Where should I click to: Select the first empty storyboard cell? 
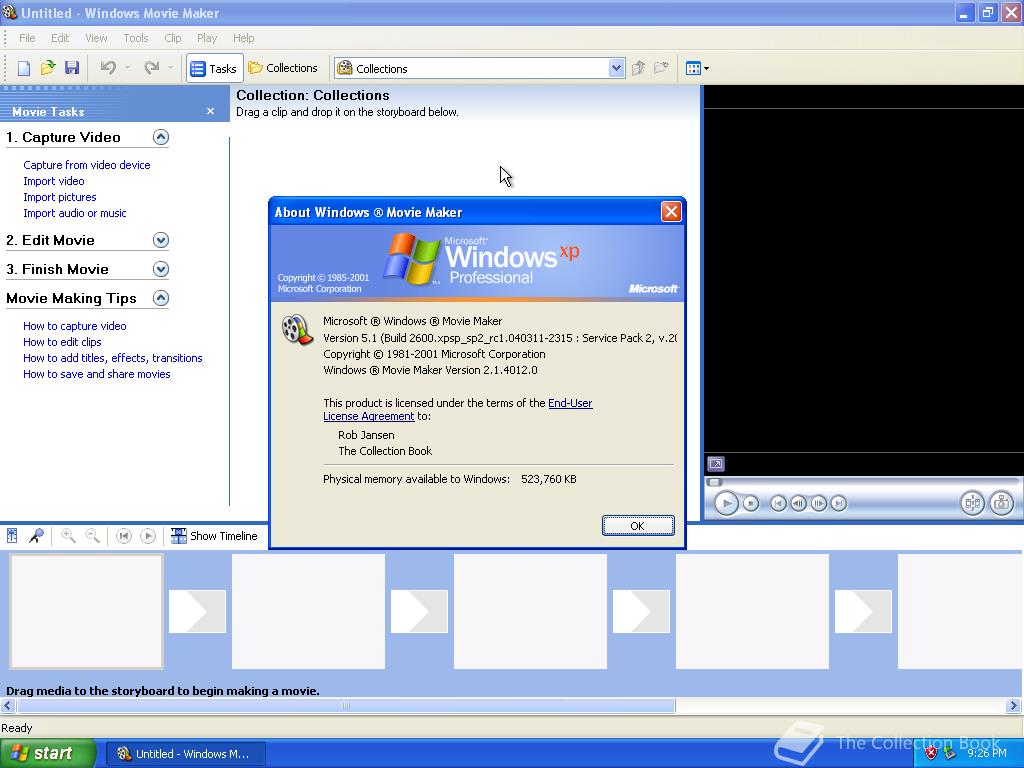coord(86,612)
